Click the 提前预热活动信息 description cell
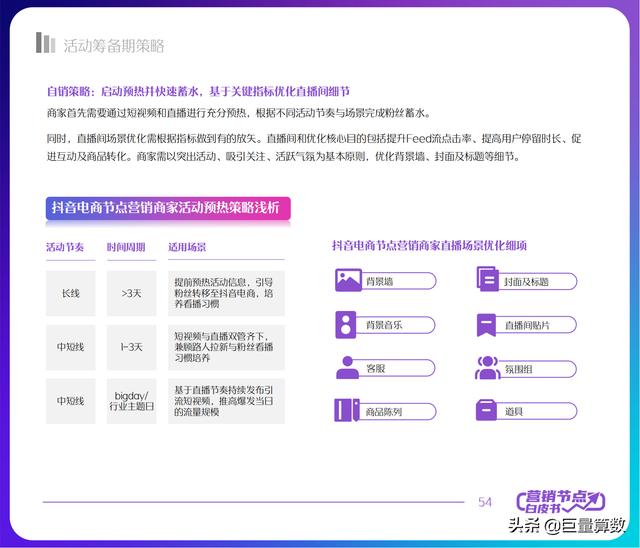Screen dimensions: 640x548 [226, 293]
